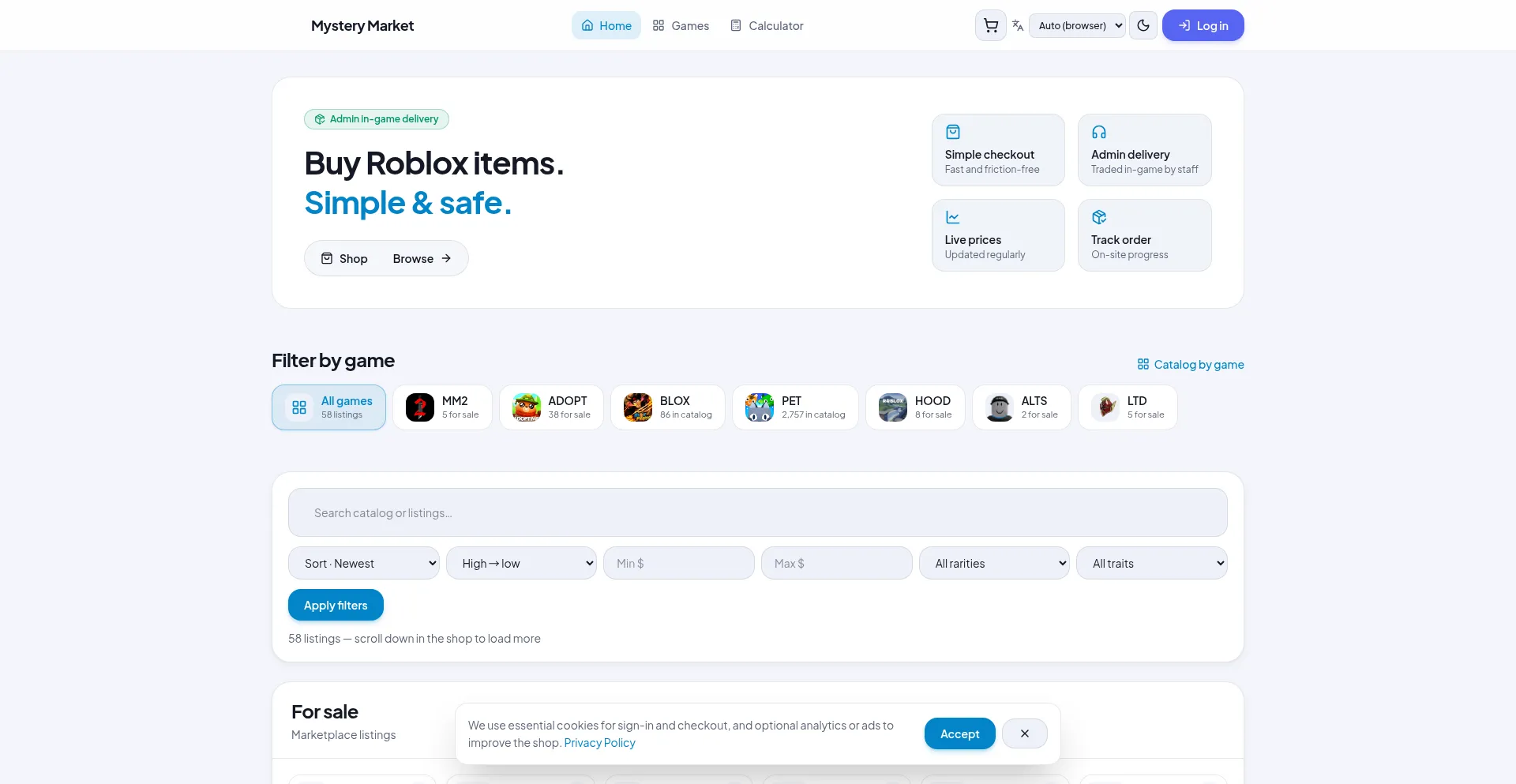Viewport: 1516px width, 784px height.
Task: Open the Sort · Newest dropdown
Action: click(x=364, y=563)
